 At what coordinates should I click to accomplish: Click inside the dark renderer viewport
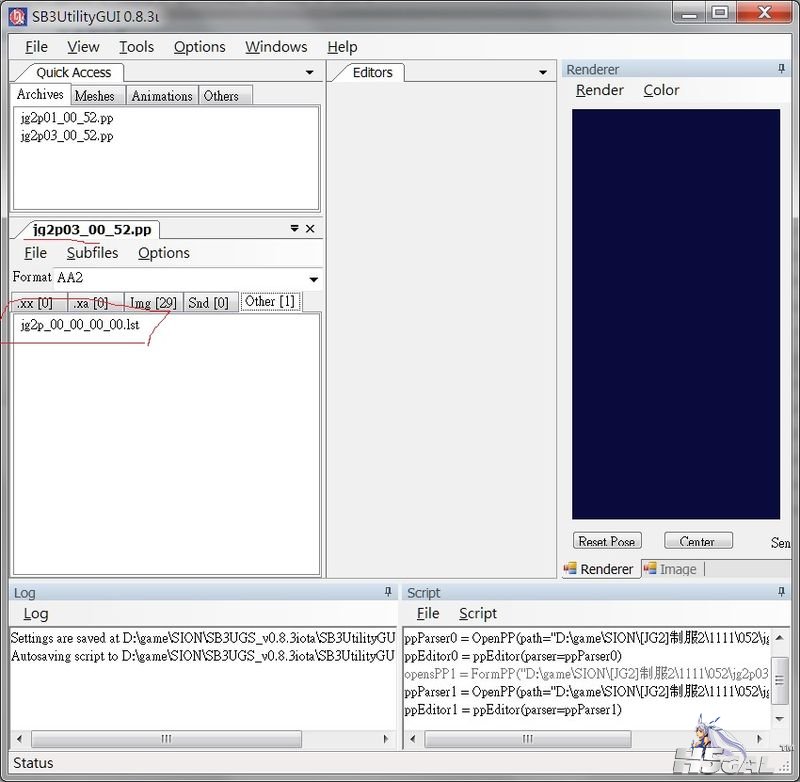(676, 314)
